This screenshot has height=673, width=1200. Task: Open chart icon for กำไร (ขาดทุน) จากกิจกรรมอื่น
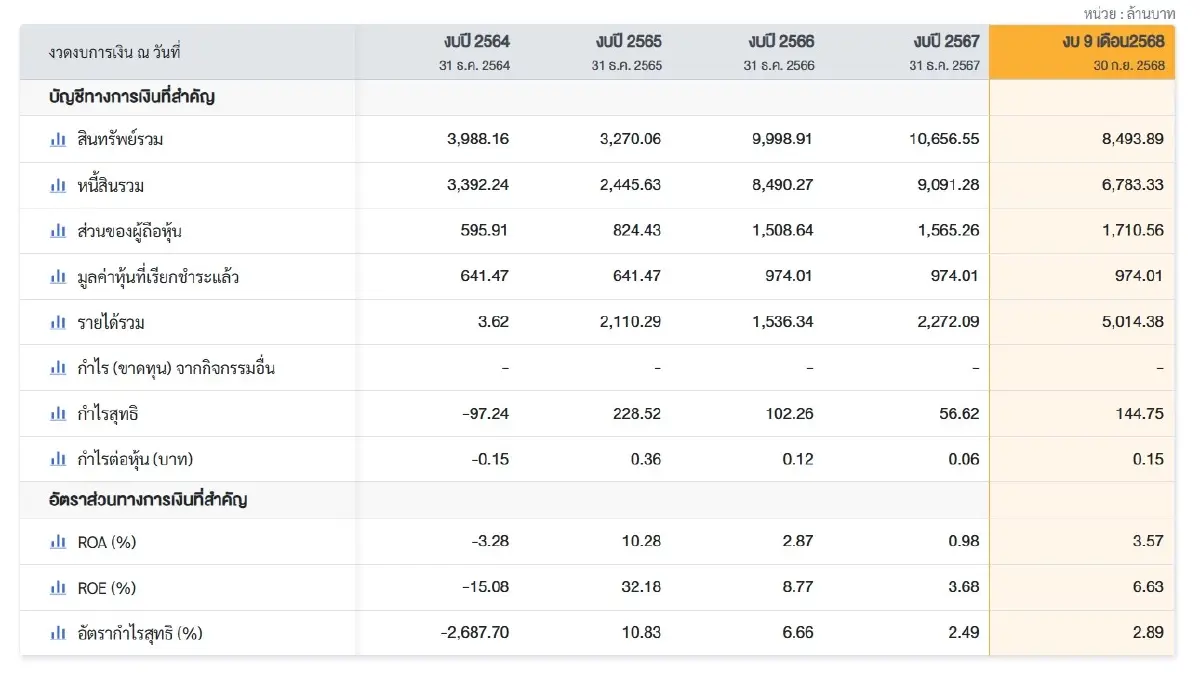(58, 368)
